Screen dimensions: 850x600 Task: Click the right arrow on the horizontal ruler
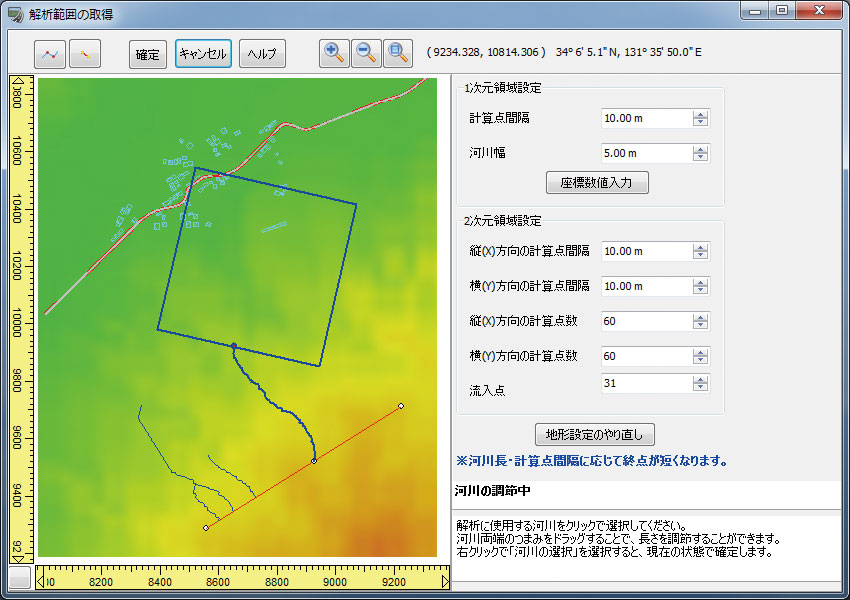pos(445,582)
